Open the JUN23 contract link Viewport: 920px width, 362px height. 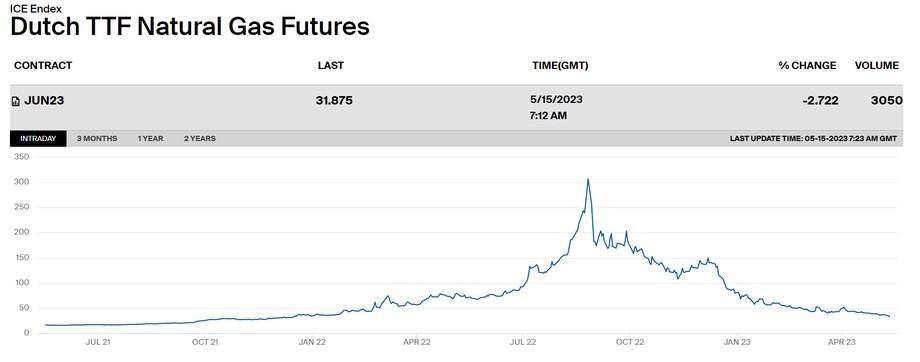[x=44, y=101]
